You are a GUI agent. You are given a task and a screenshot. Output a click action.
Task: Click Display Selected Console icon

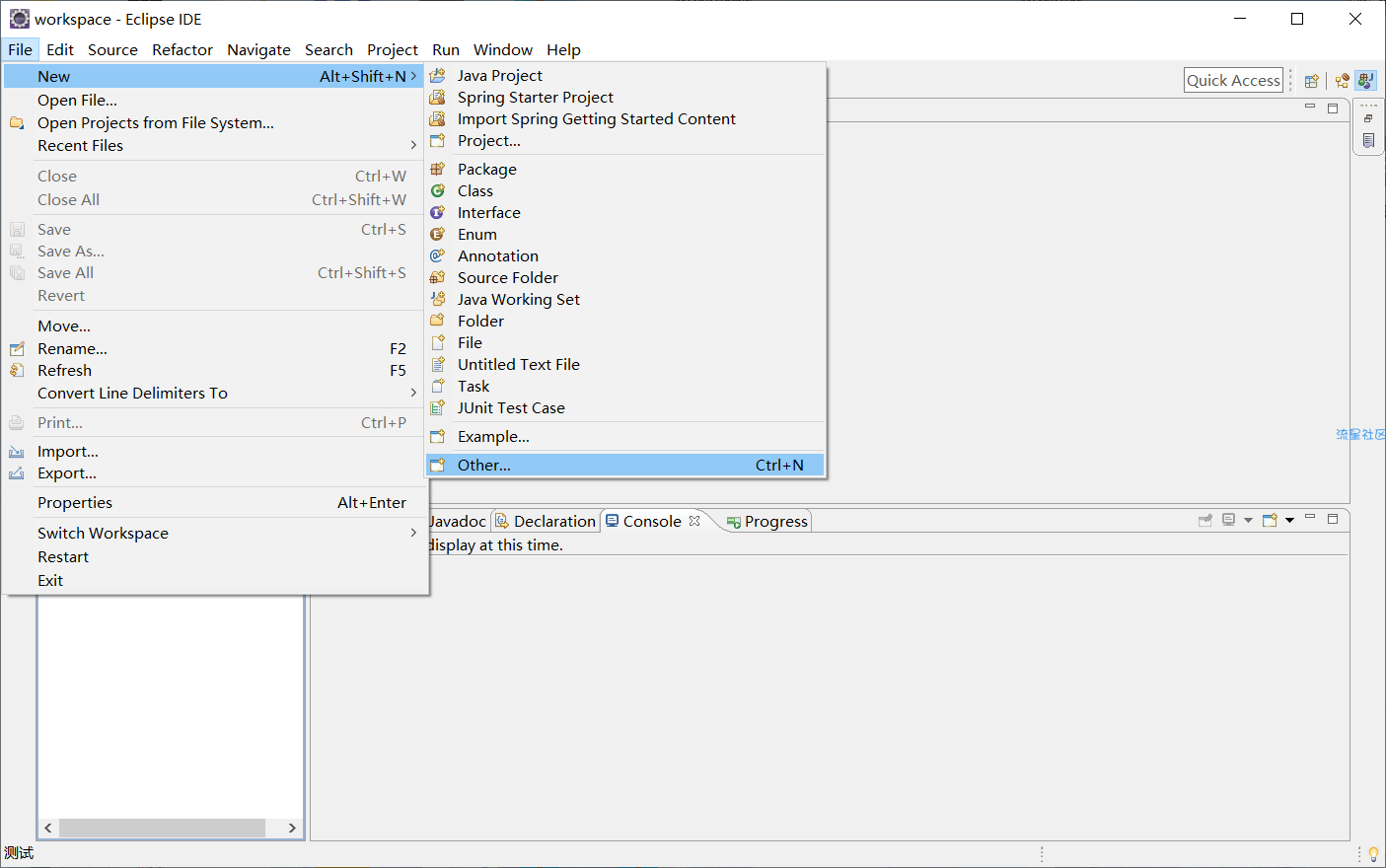[x=1228, y=520]
